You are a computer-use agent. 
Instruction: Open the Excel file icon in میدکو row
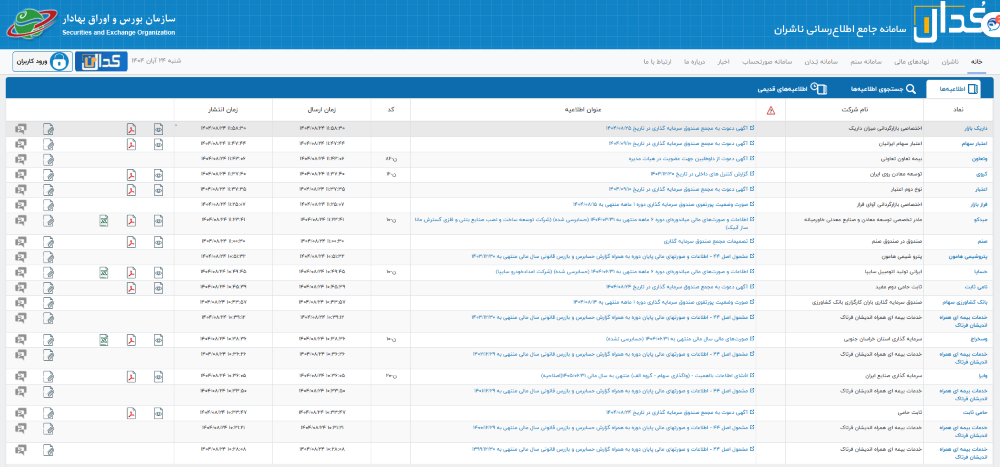[103, 220]
